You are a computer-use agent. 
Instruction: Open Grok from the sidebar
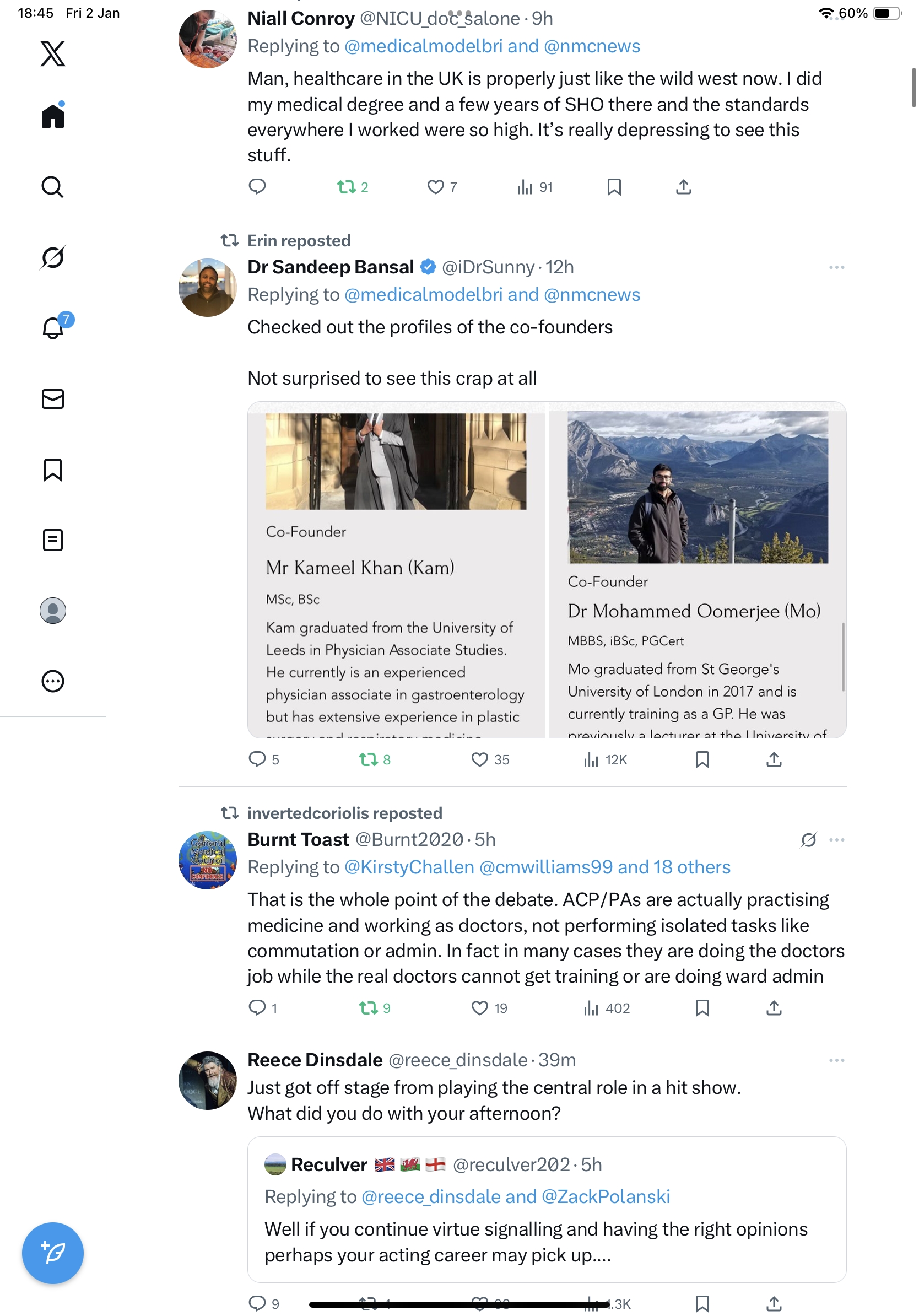(x=53, y=257)
